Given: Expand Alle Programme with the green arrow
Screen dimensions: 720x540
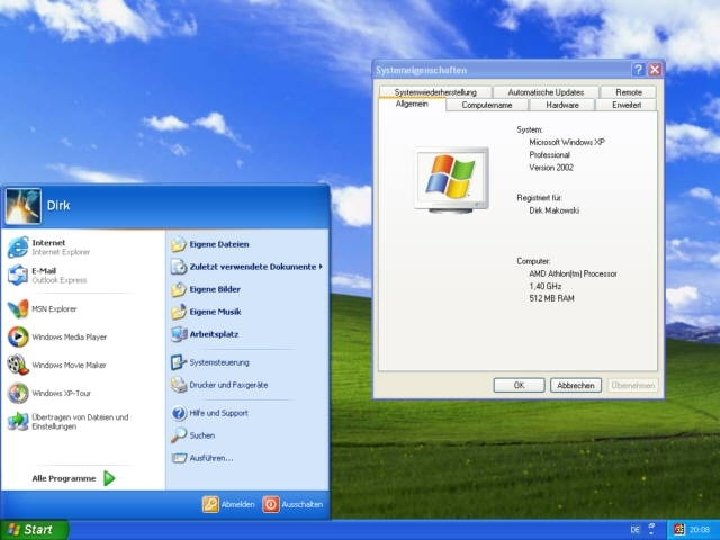Looking at the screenshot, I should [x=109, y=478].
